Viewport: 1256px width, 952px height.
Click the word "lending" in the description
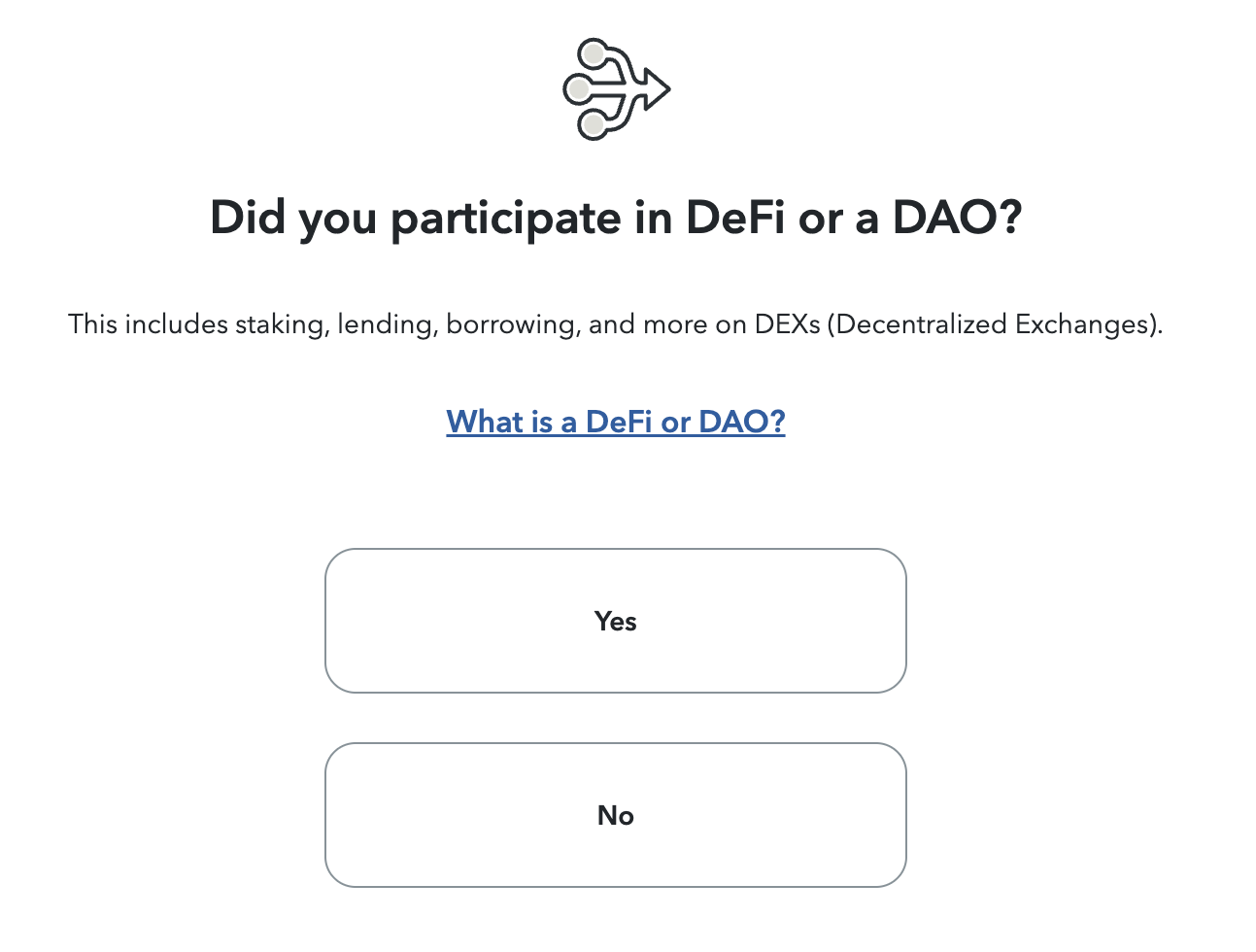point(385,324)
